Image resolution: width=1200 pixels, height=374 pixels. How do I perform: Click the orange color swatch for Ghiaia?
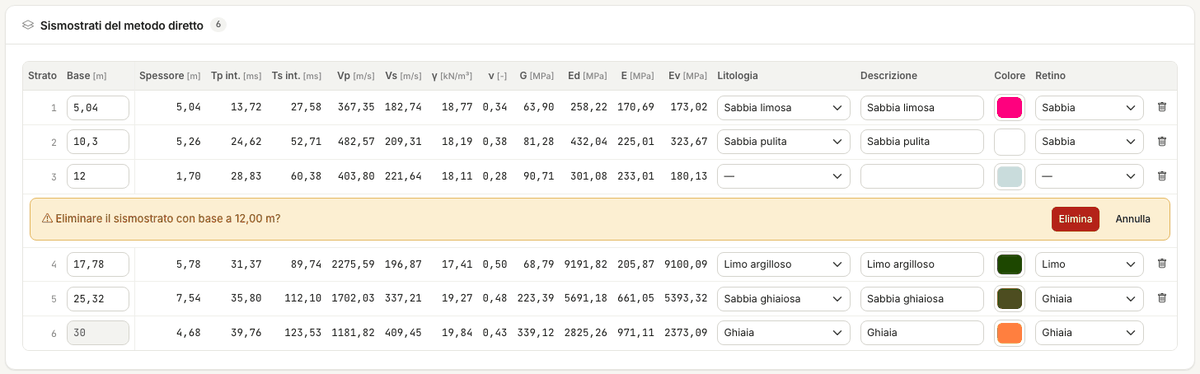tap(1010, 332)
